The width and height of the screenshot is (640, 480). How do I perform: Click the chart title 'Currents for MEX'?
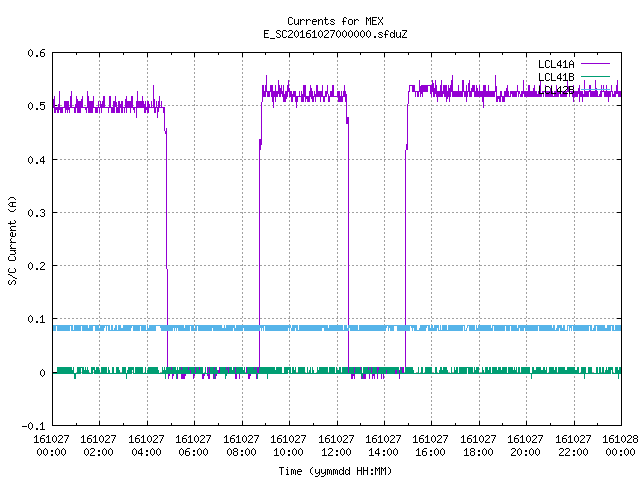pos(335,21)
